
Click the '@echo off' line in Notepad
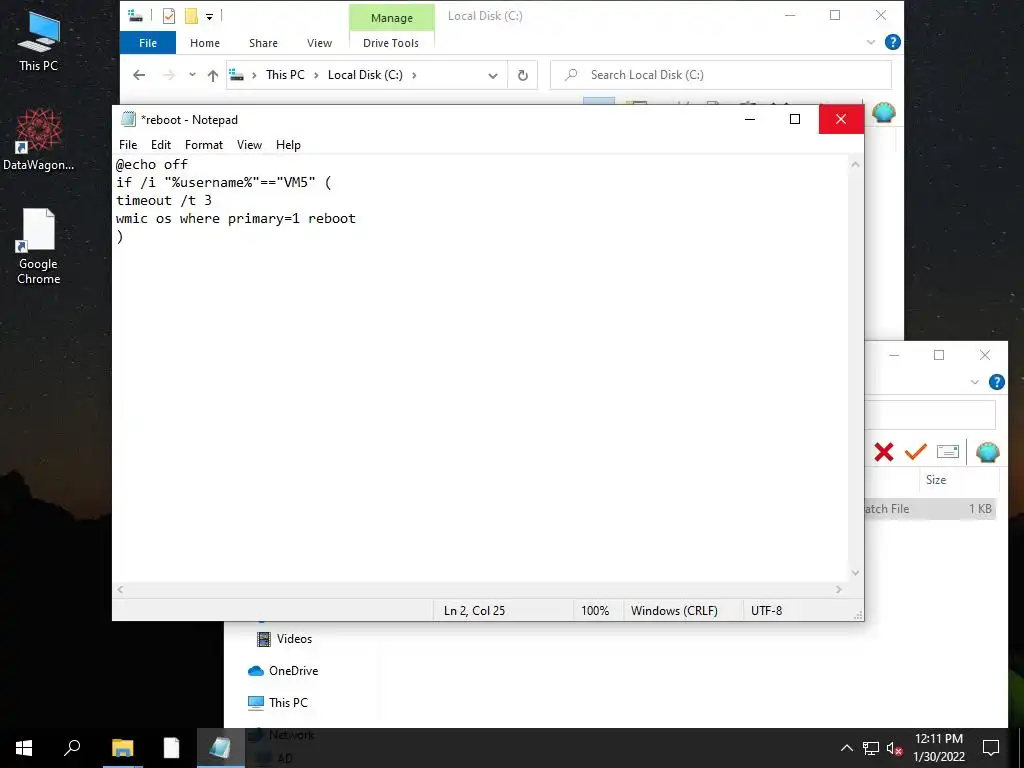click(152, 164)
